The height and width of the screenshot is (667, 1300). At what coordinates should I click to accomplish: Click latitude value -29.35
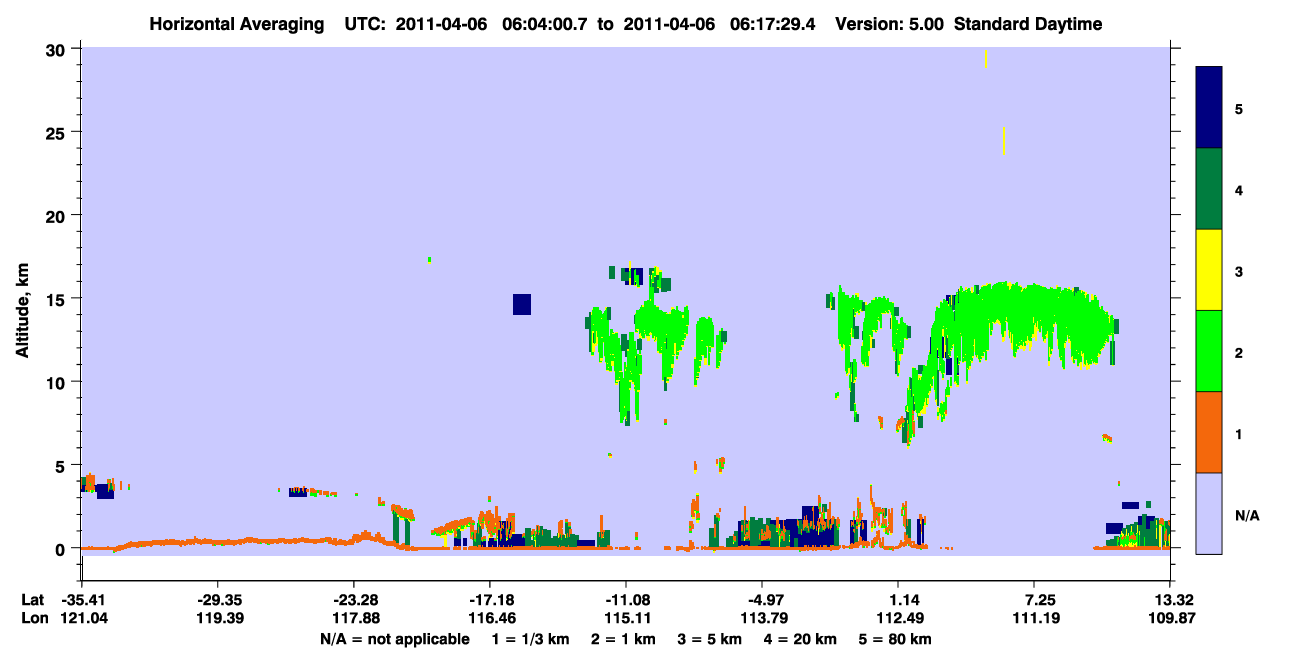tap(218, 600)
